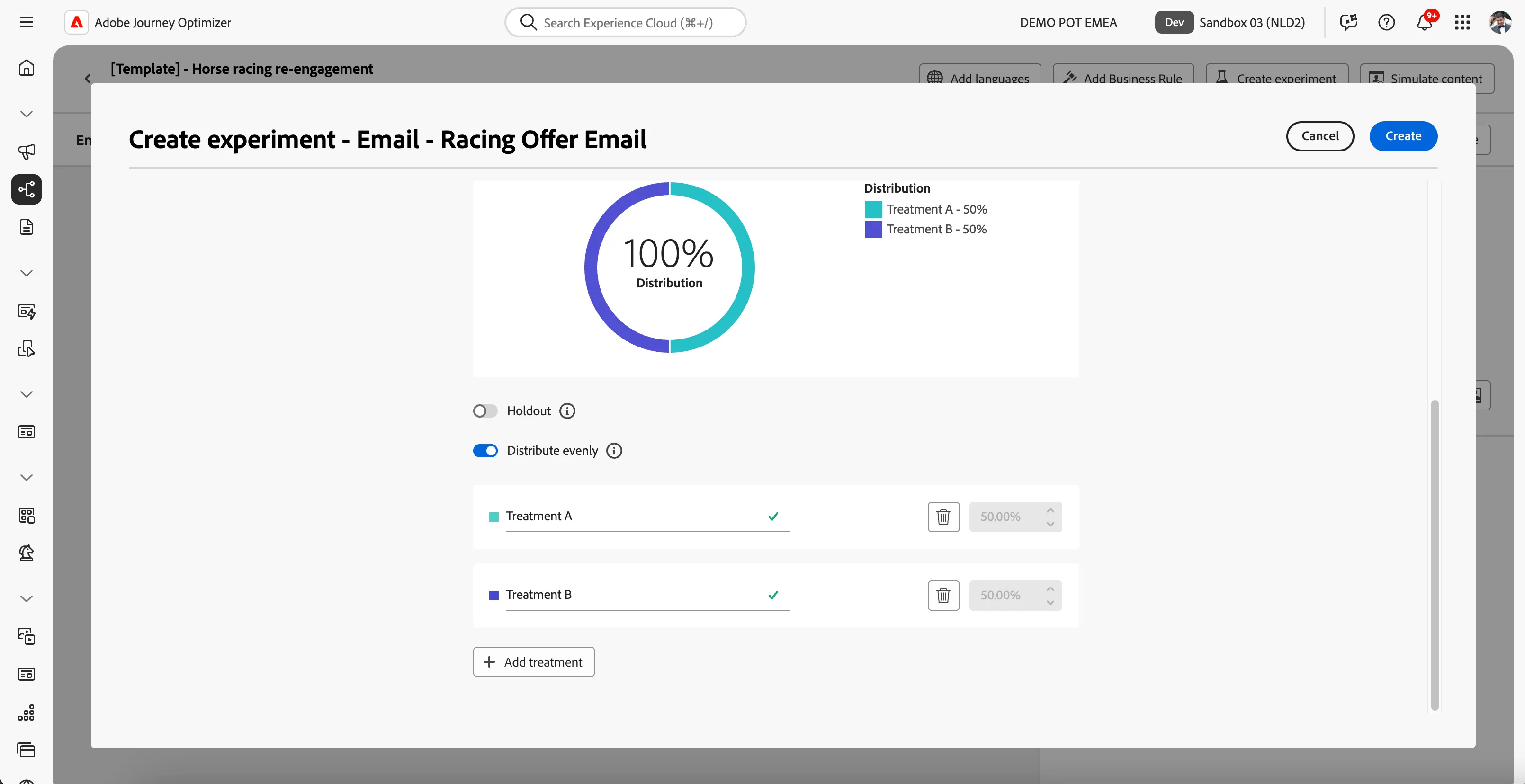Show Distribute evenly info icon
1525x784 pixels.
[x=614, y=451]
